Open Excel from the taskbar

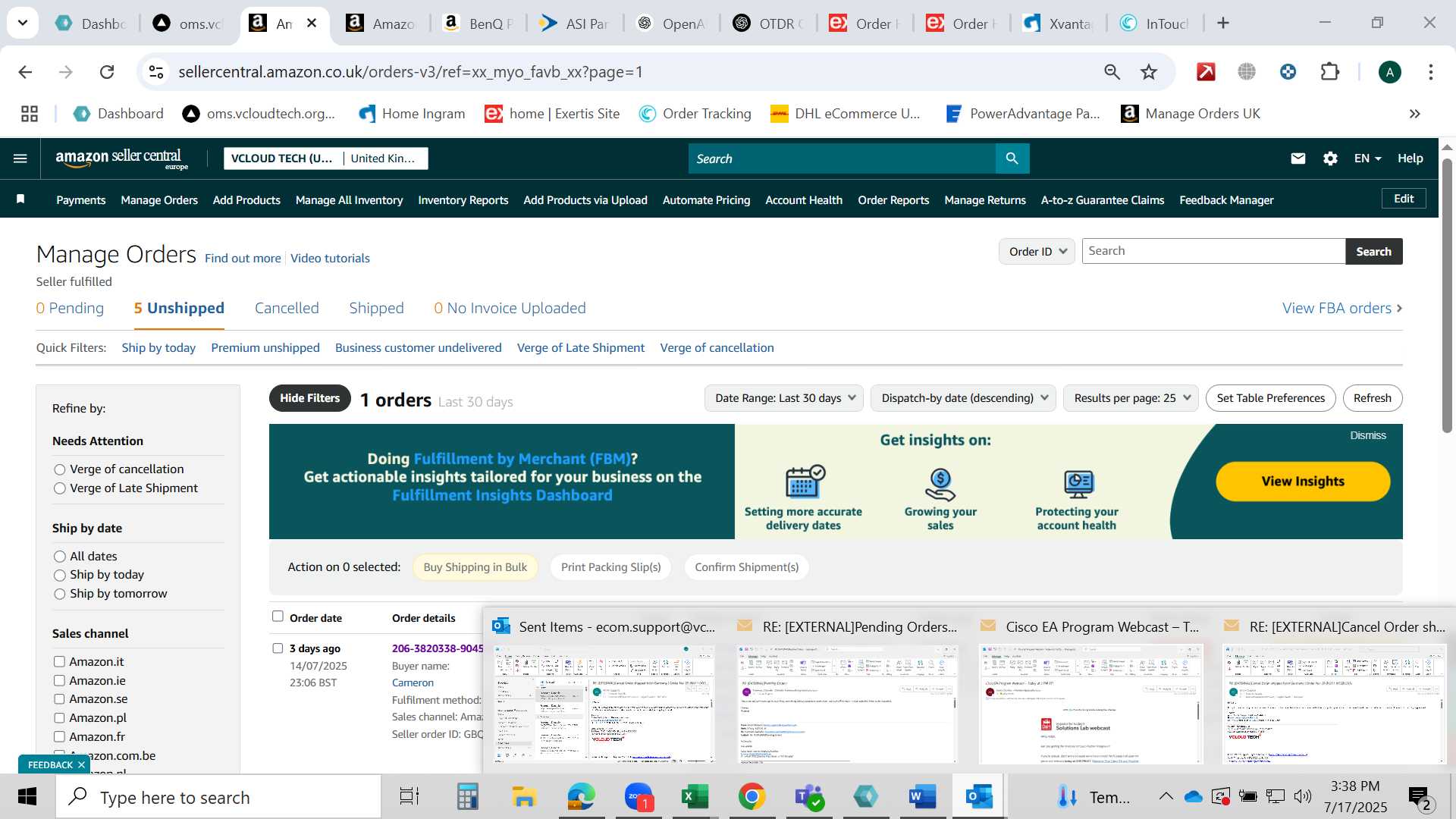click(695, 797)
